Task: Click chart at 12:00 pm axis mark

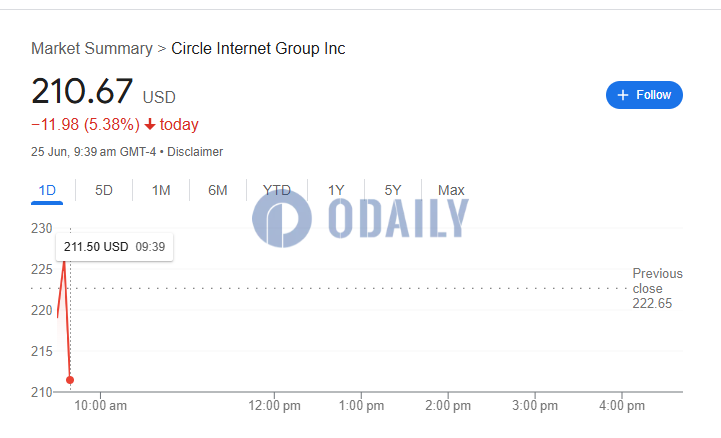Action: pyautogui.click(x=275, y=405)
